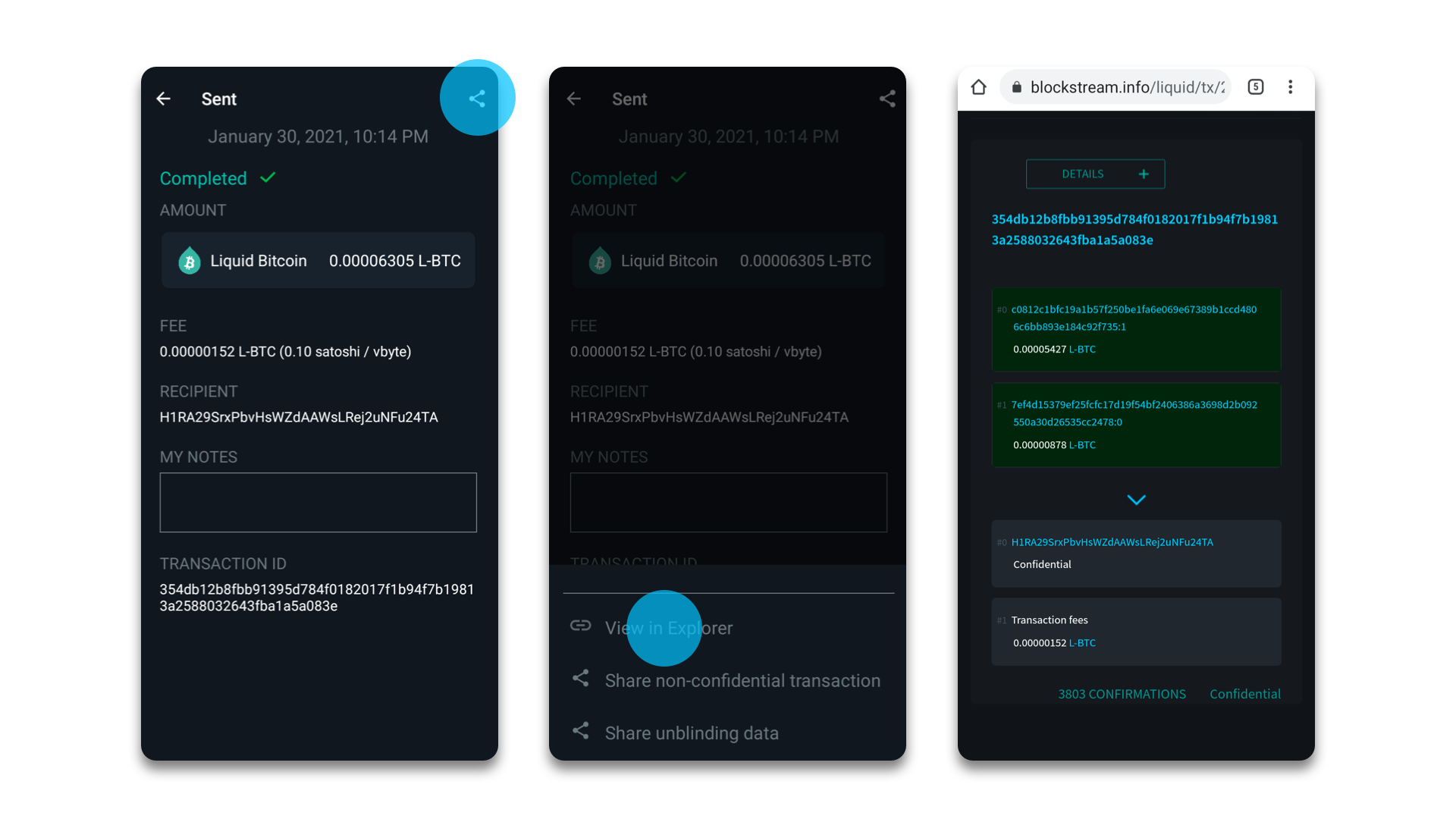Open browser three-dot menu
The height and width of the screenshot is (819, 1456).
(x=1291, y=87)
